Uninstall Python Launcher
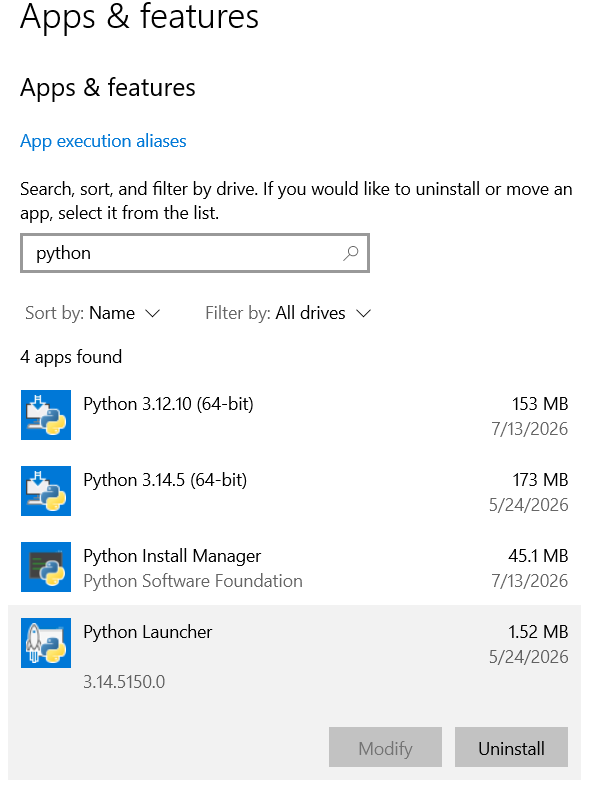This screenshot has width=612, height=809. tap(511, 747)
